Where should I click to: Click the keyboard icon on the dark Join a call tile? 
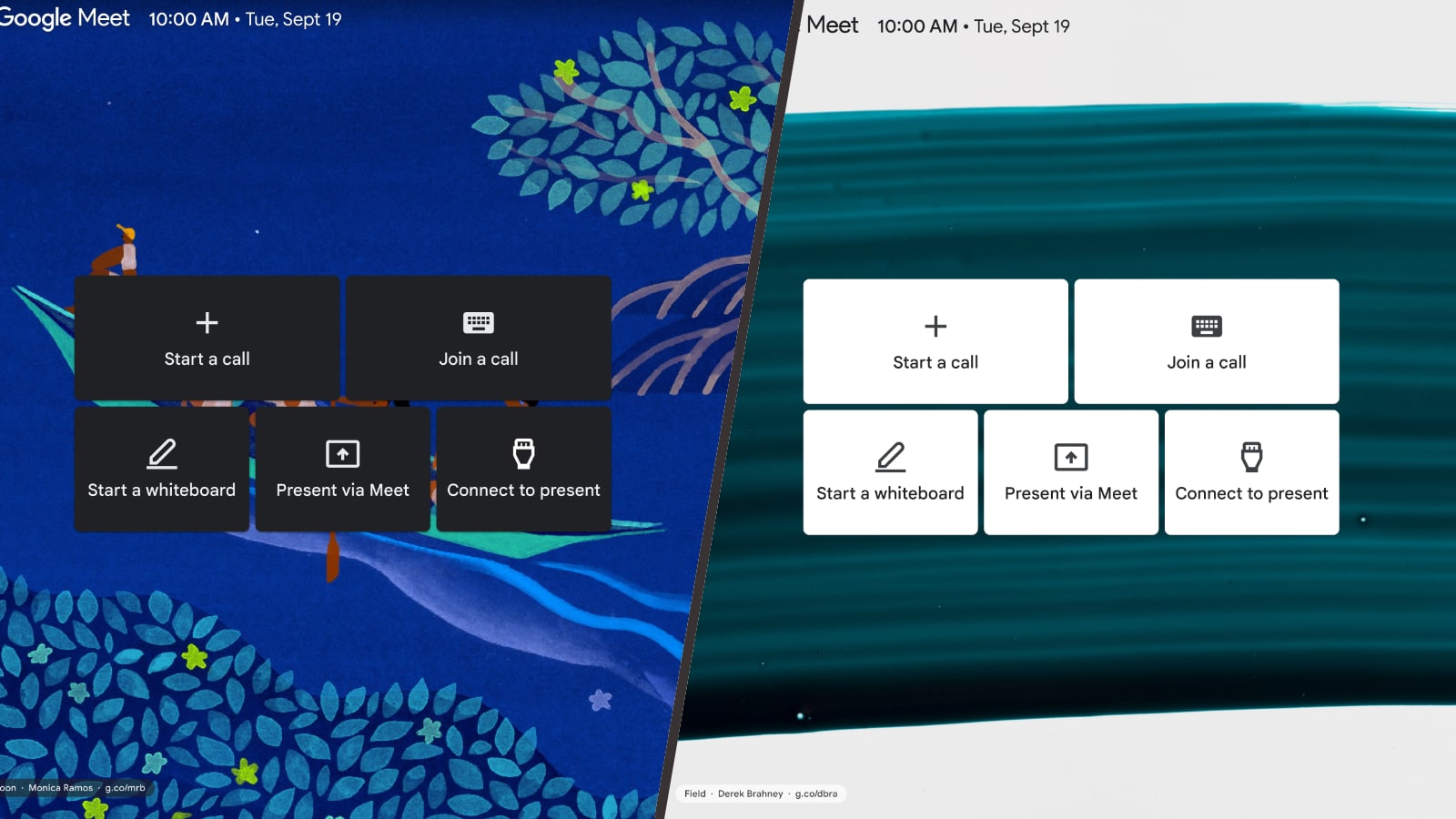tap(478, 322)
